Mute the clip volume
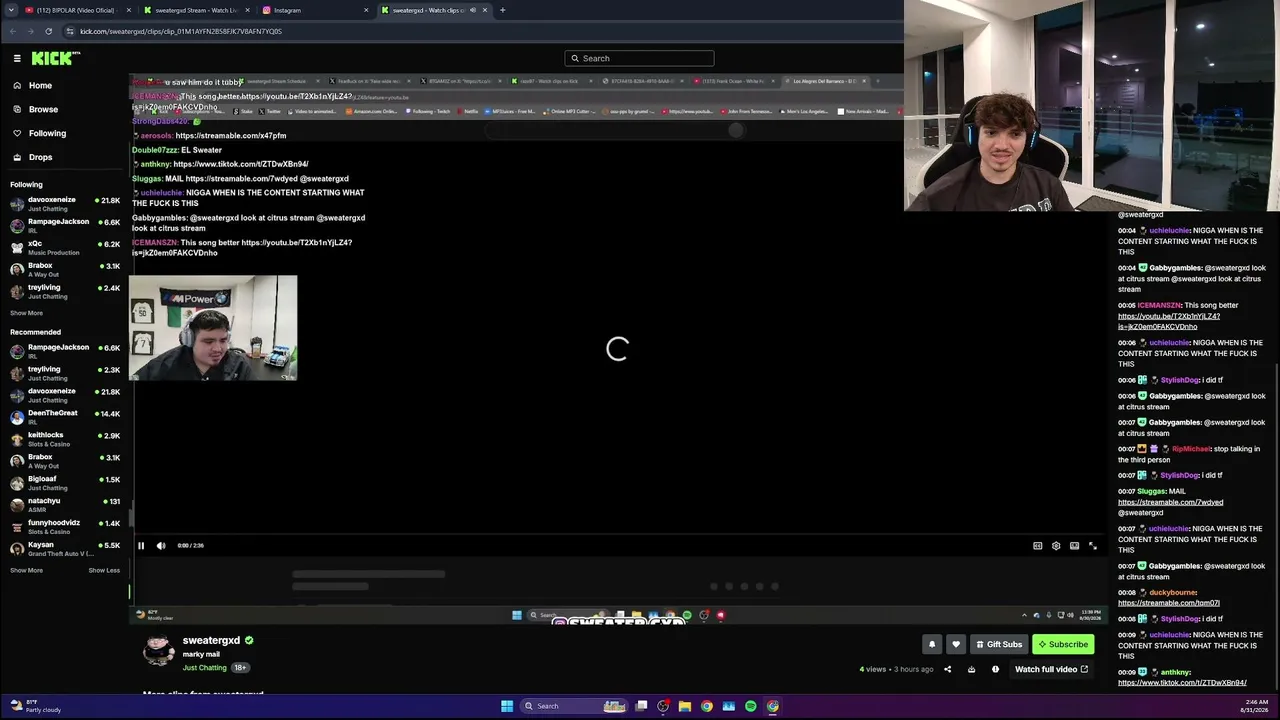 [161, 546]
